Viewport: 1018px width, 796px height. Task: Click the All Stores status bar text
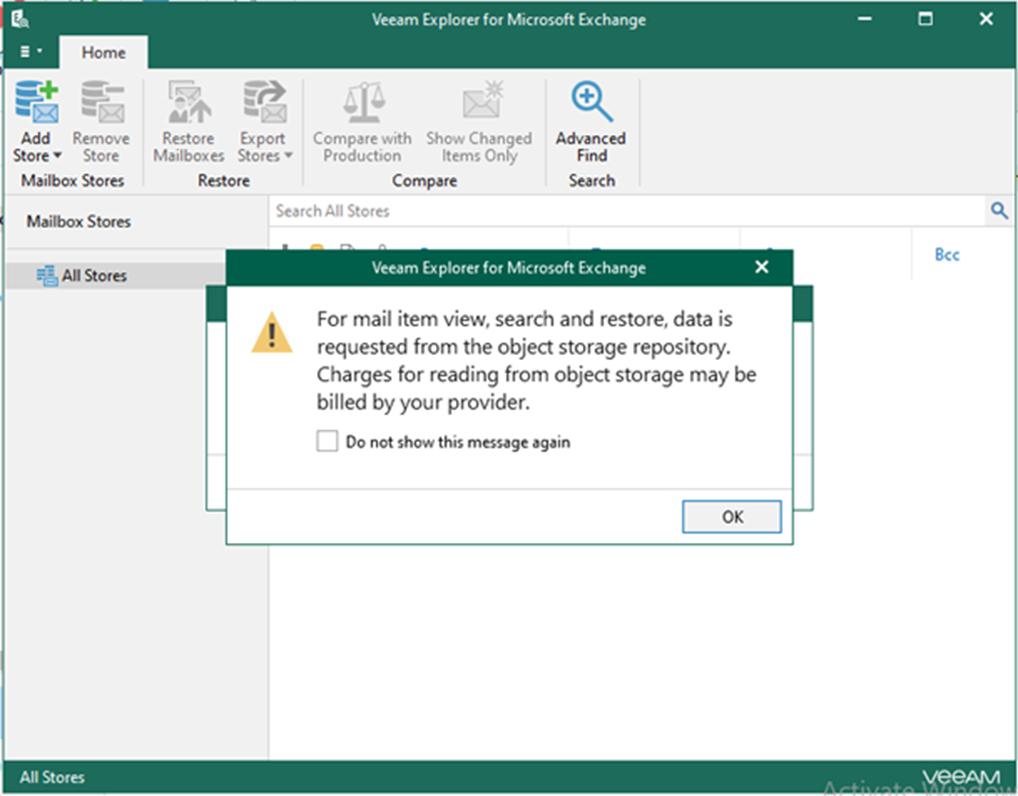click(52, 777)
